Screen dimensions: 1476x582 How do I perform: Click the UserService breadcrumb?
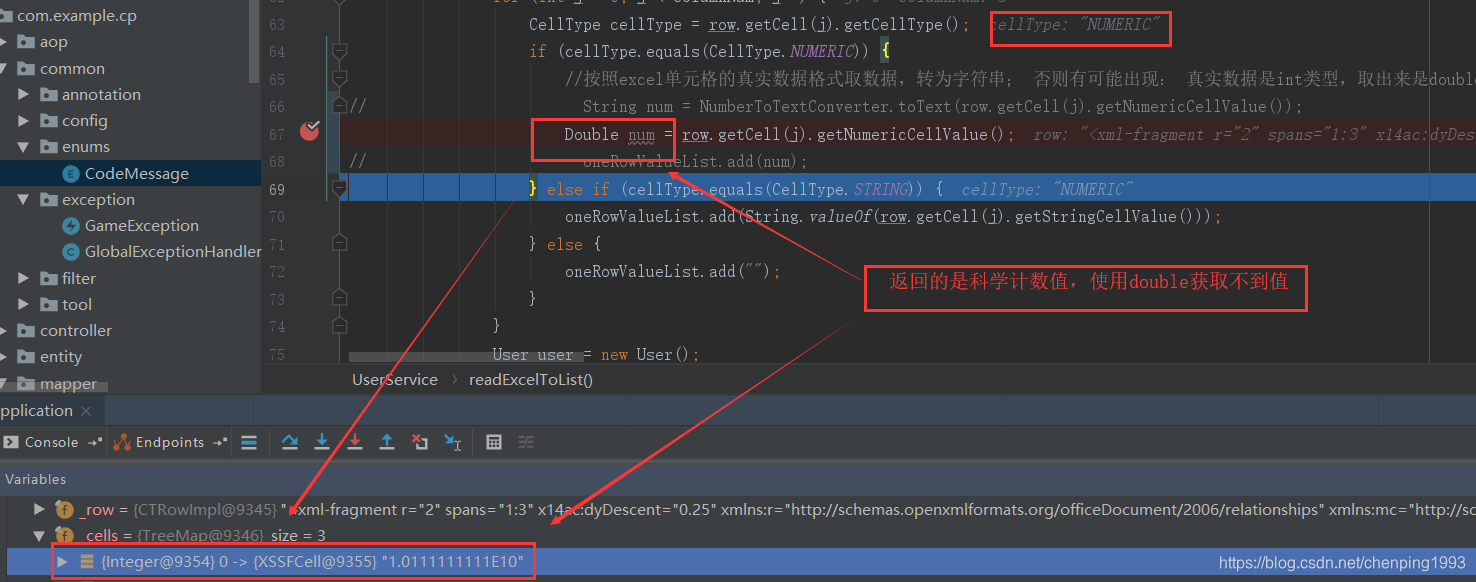pos(395,380)
